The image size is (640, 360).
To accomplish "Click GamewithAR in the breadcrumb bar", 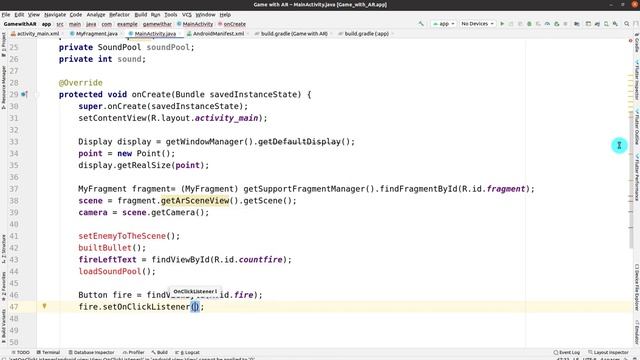I will [x=20, y=24].
